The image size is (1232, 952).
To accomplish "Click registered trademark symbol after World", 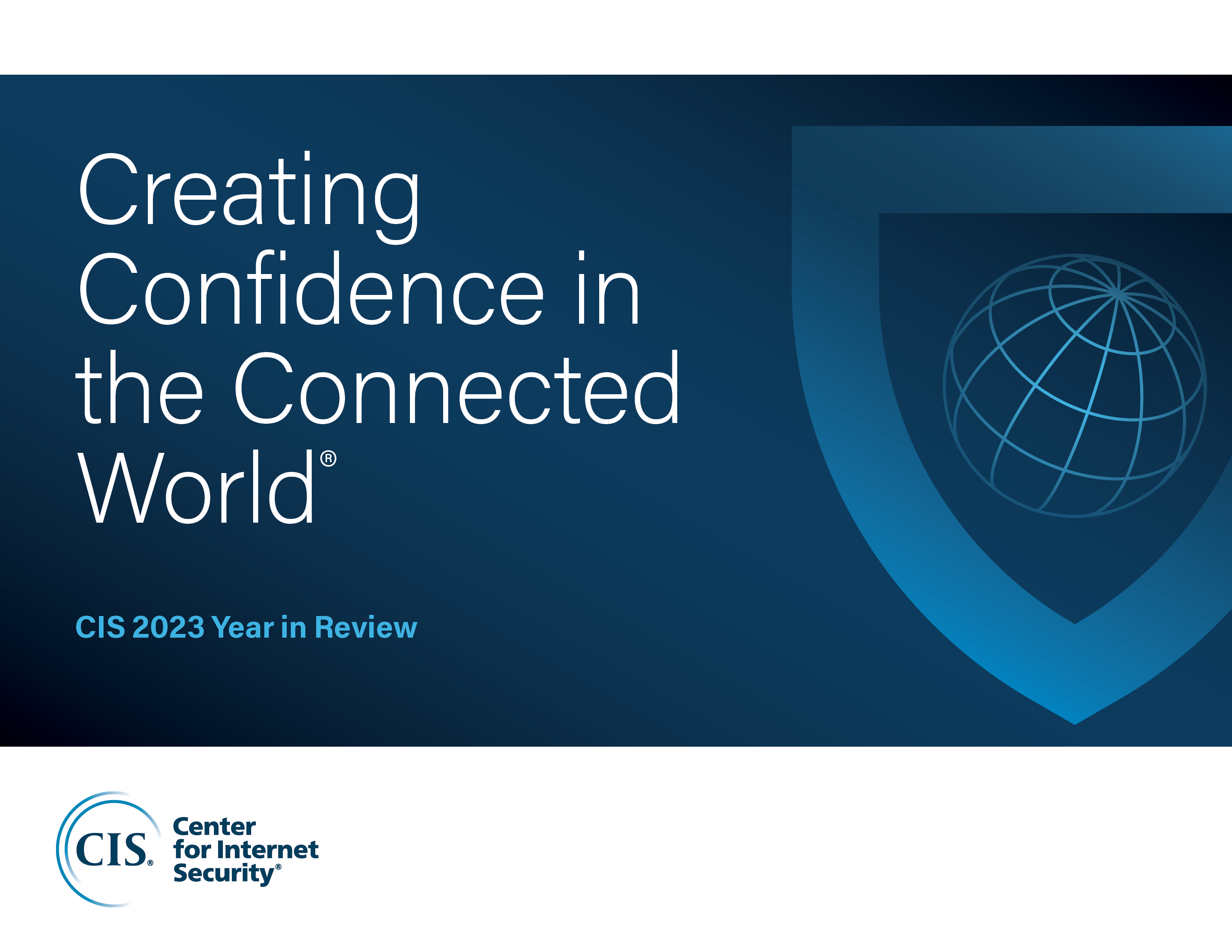I will click(x=328, y=458).
